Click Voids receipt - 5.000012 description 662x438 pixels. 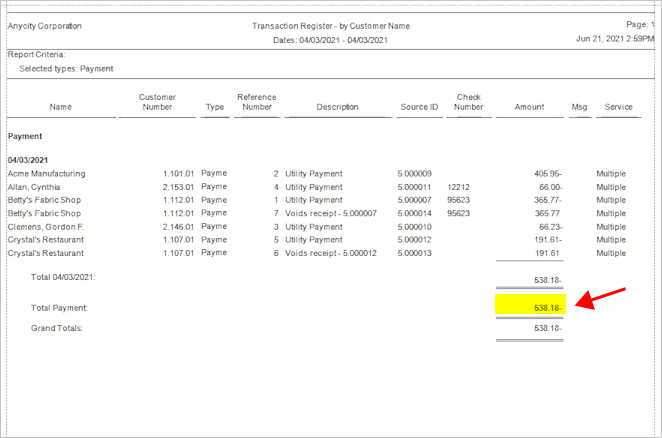click(331, 253)
